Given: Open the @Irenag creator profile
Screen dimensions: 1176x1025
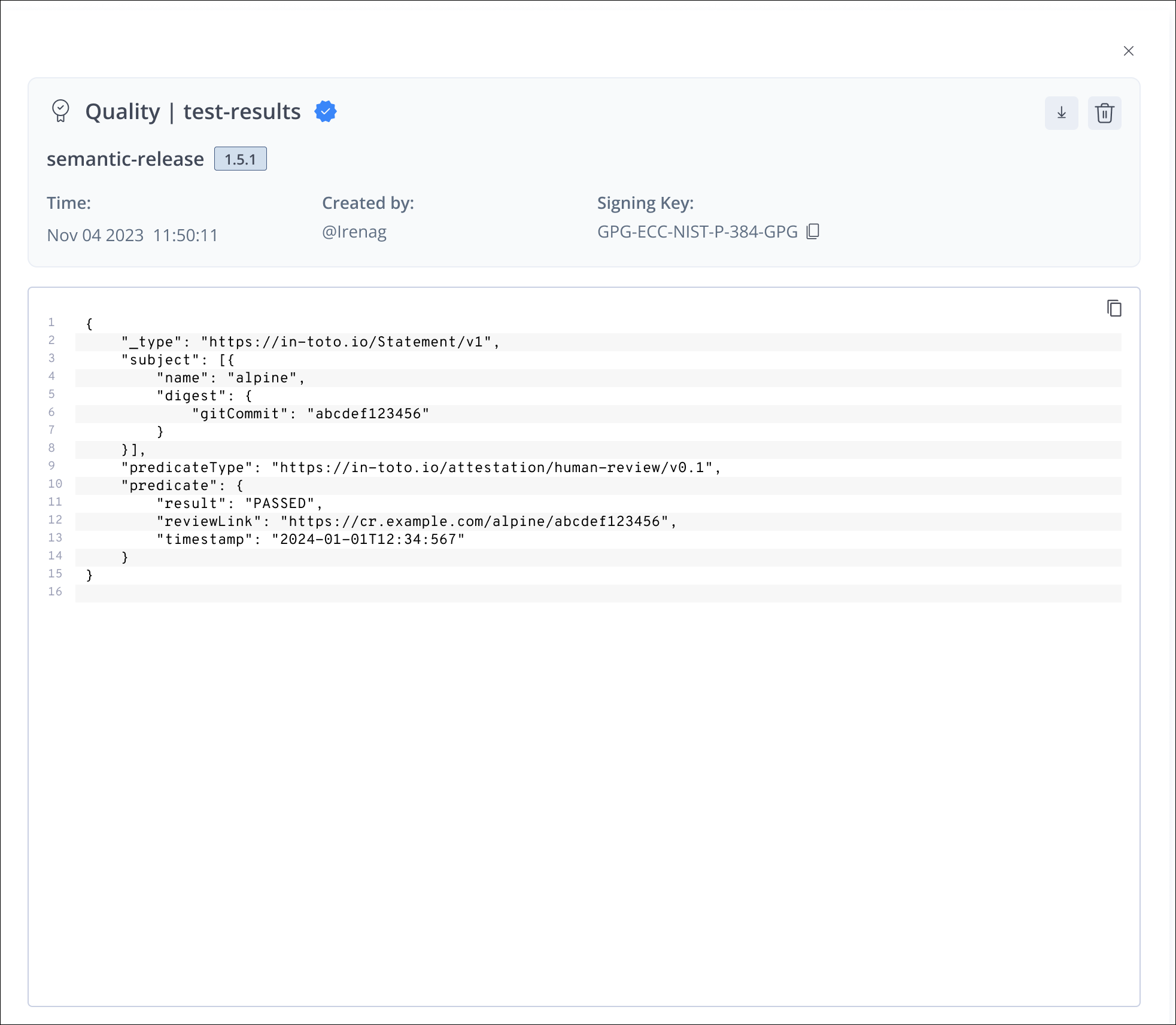Looking at the screenshot, I should point(354,232).
